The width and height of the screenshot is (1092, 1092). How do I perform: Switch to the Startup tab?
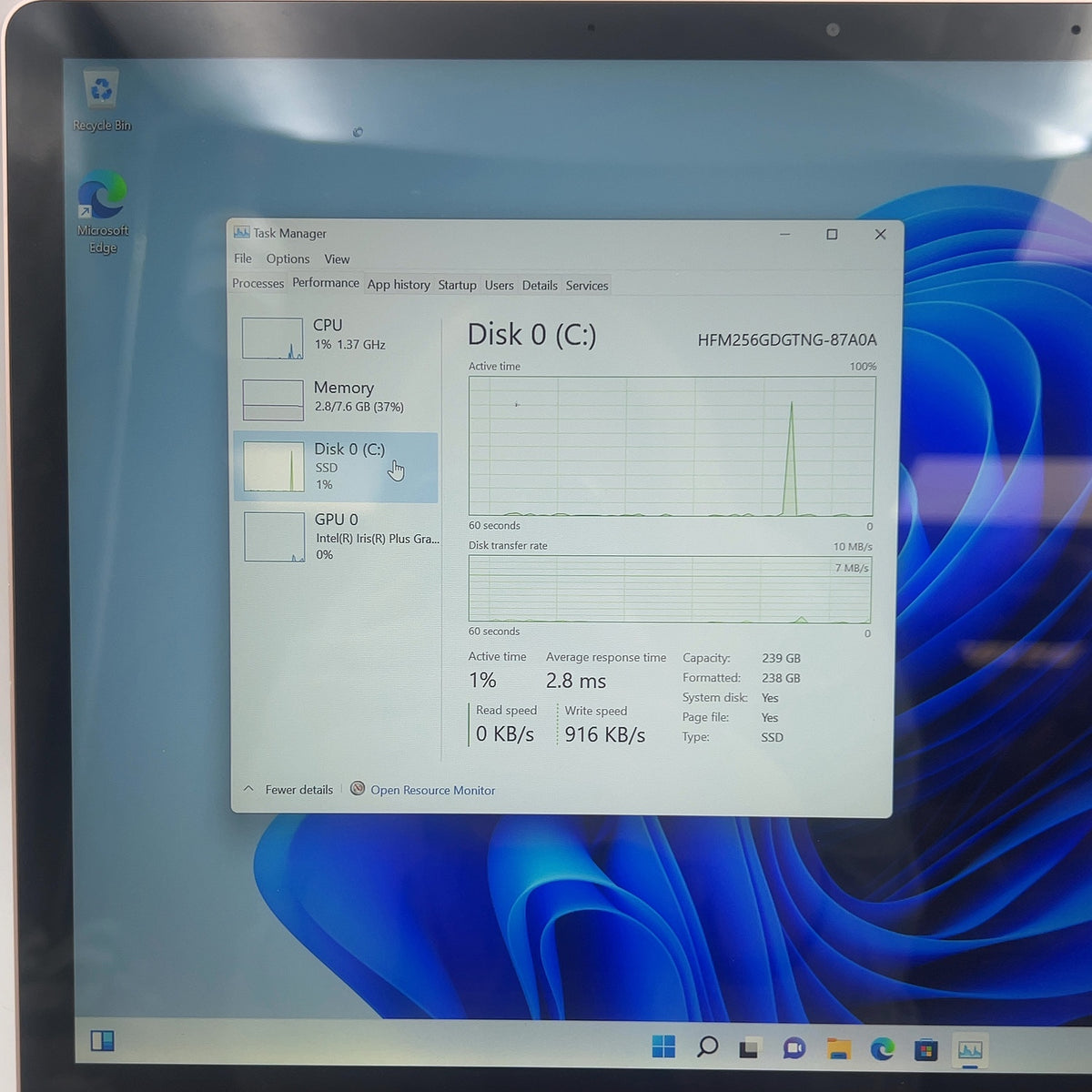tap(457, 285)
